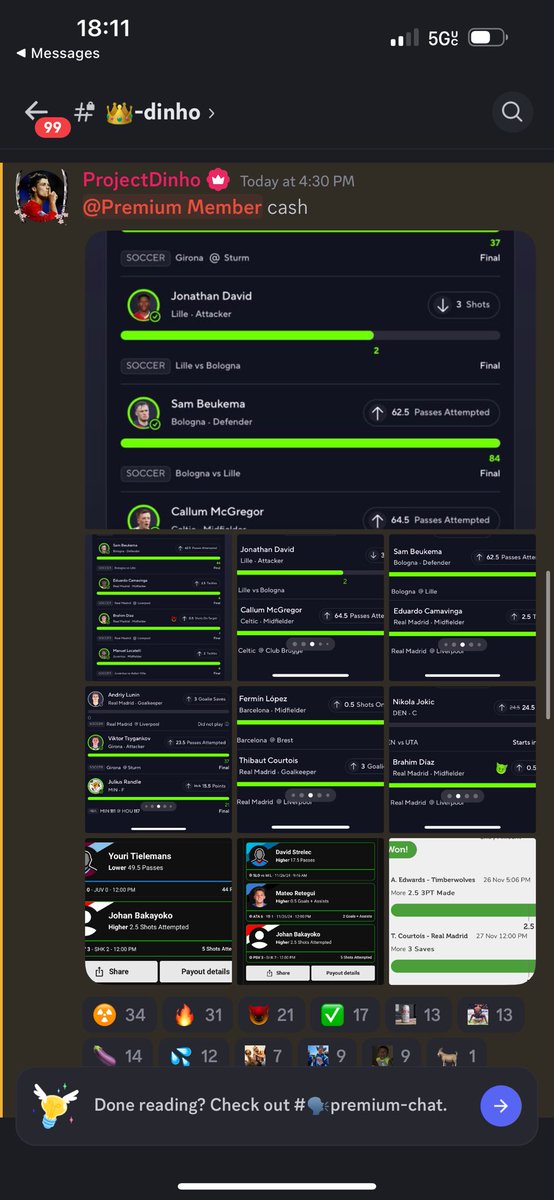Open thumbnail with Nikola Jokic and Brahim Díaz

click(462, 760)
